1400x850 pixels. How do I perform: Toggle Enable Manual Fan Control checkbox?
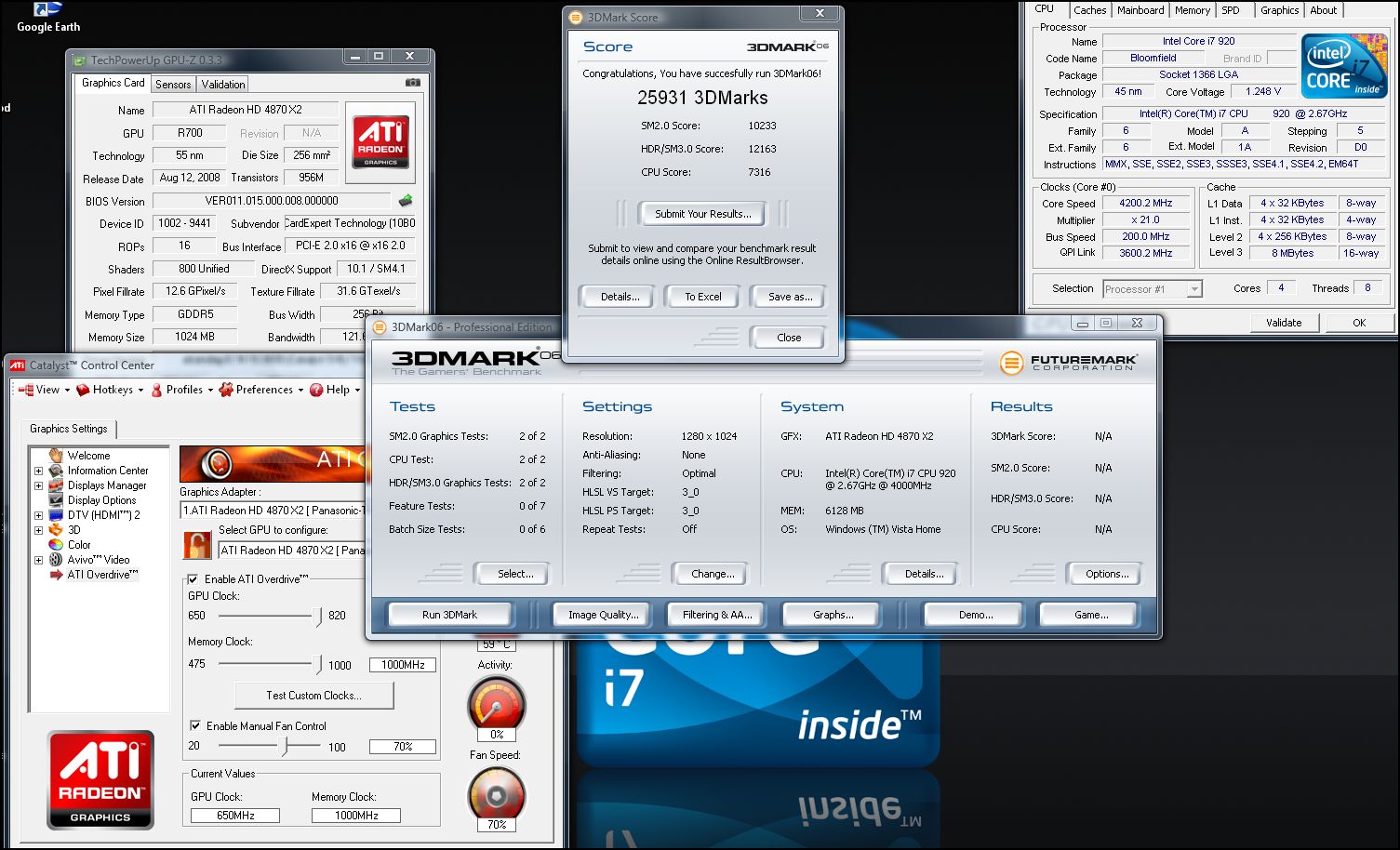point(195,725)
